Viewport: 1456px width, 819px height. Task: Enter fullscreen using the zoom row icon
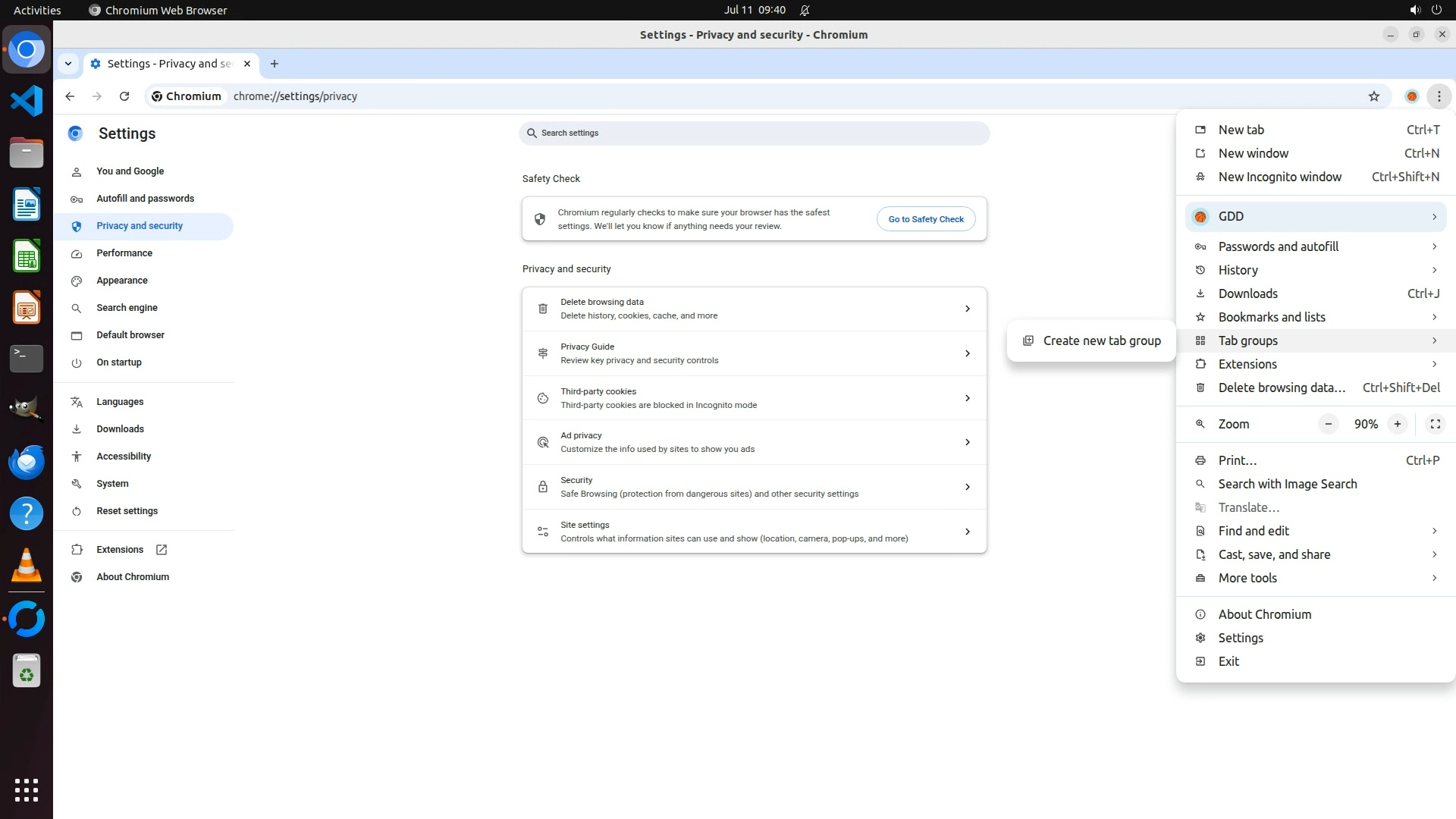(1435, 424)
